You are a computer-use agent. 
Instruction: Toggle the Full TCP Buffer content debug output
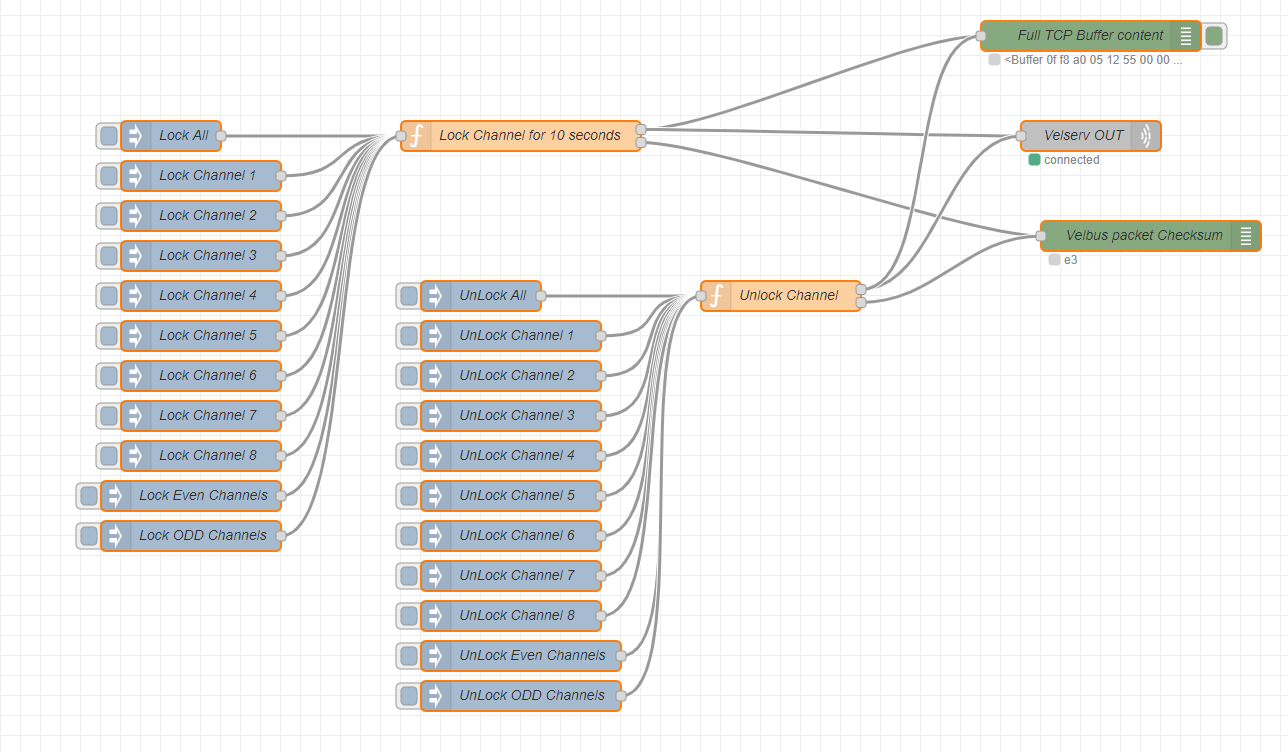(x=1214, y=36)
